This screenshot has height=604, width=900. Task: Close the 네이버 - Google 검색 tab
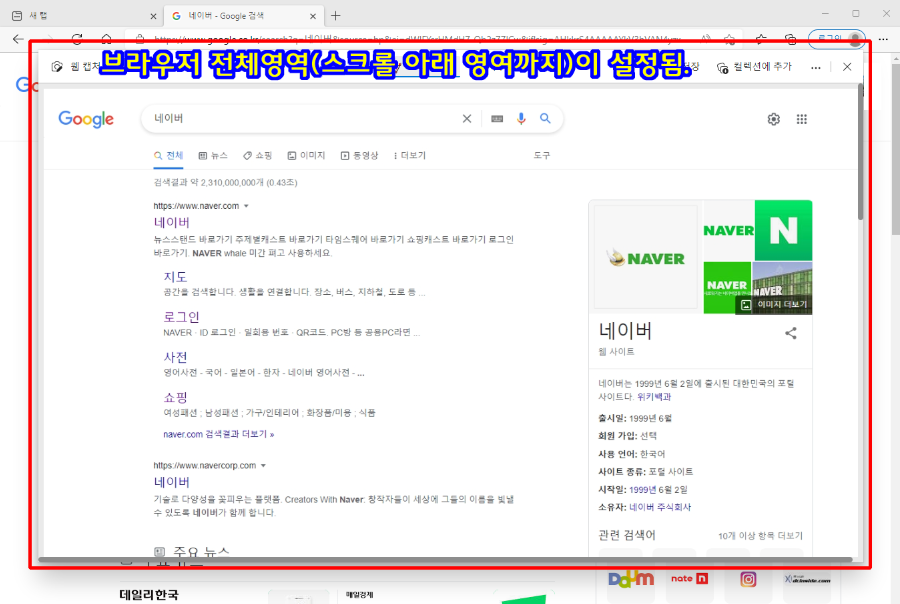coord(313,16)
